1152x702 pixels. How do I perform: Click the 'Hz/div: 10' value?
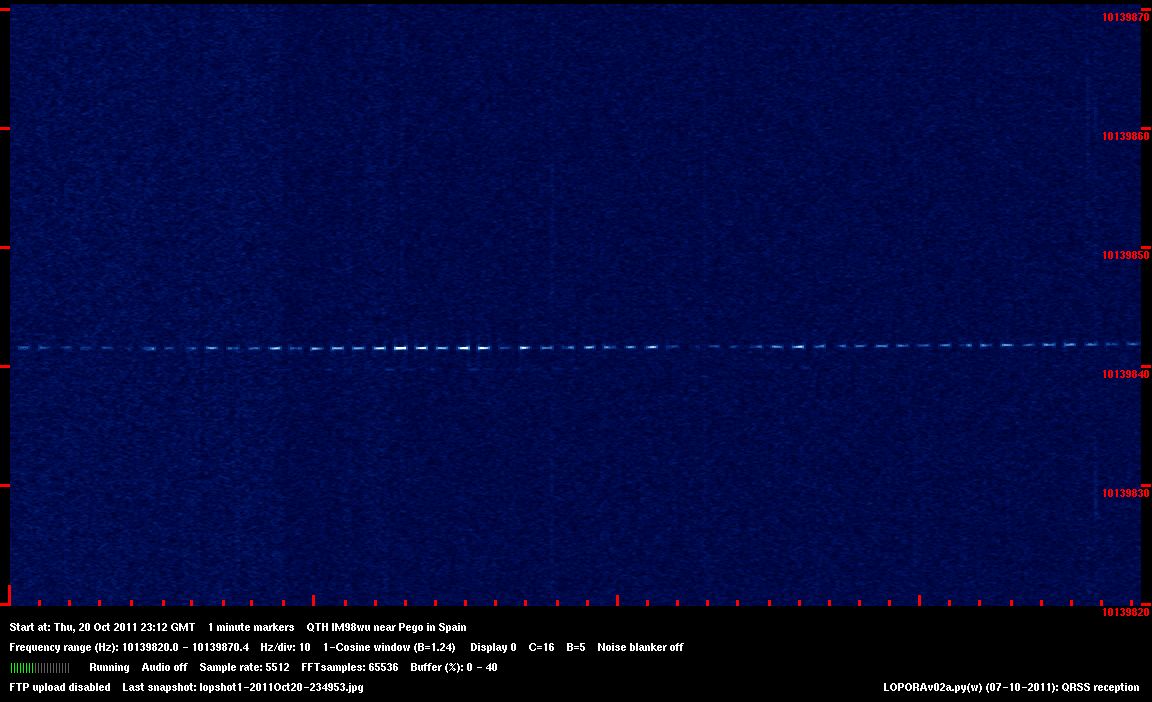(285, 647)
